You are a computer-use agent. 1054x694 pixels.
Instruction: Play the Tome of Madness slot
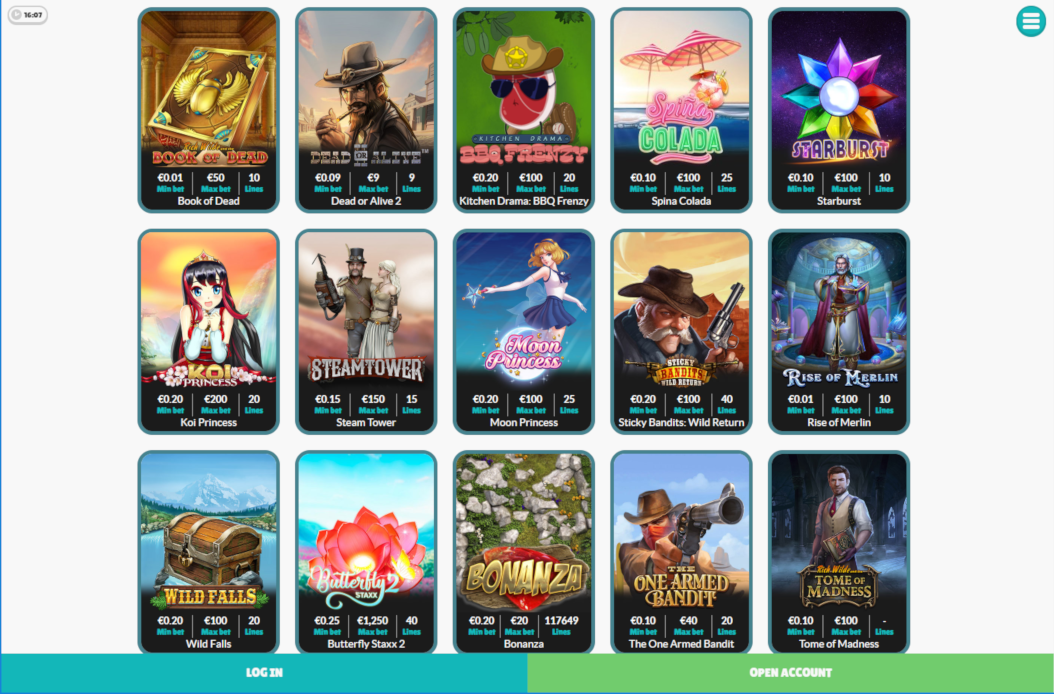tap(839, 552)
